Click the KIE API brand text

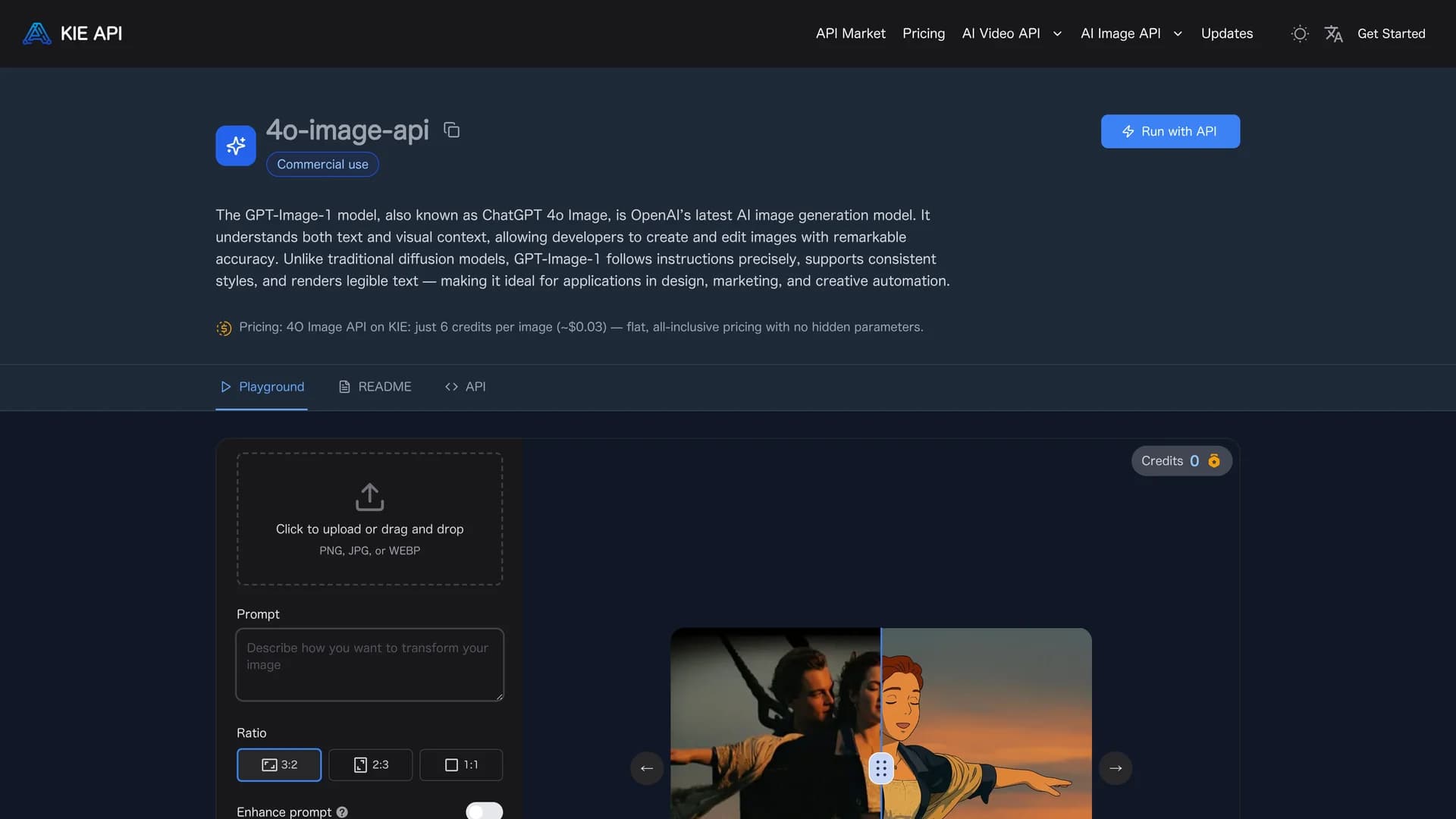91,33
